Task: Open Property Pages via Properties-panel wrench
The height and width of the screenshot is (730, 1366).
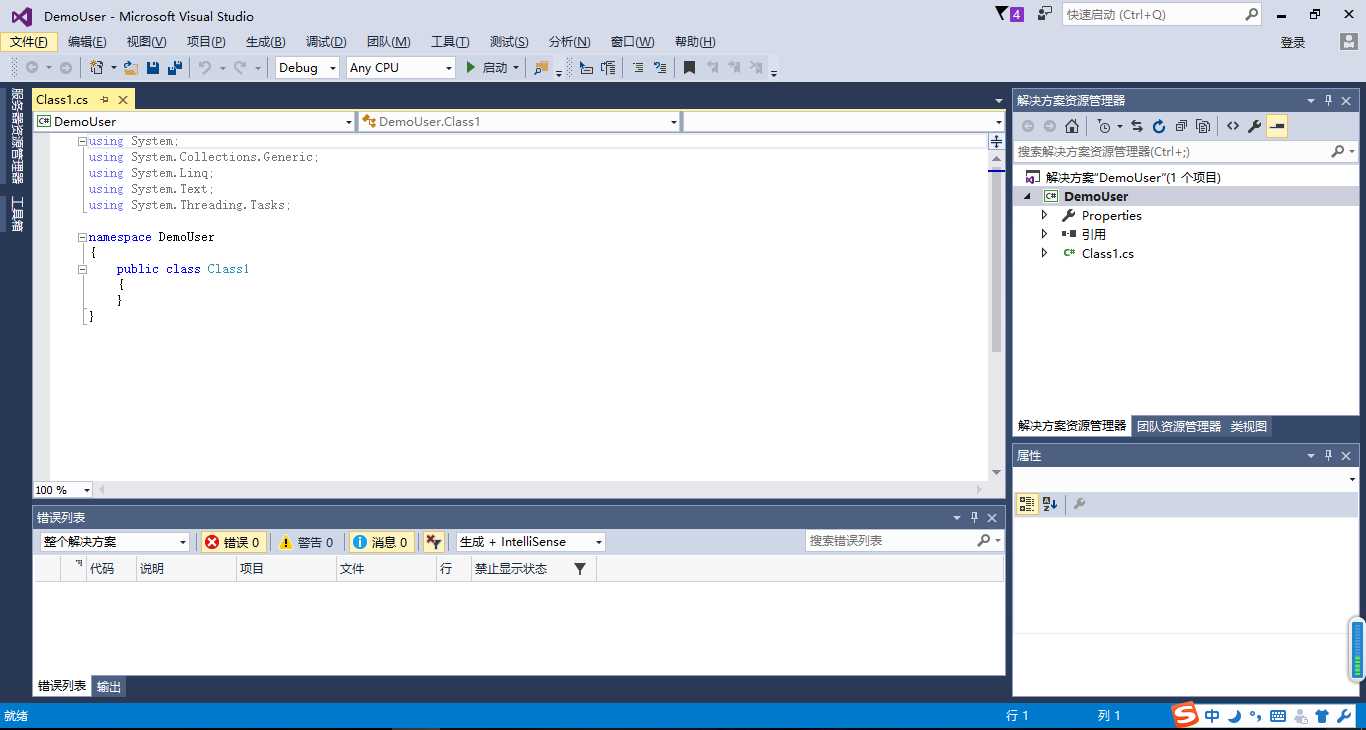Action: (x=1079, y=504)
